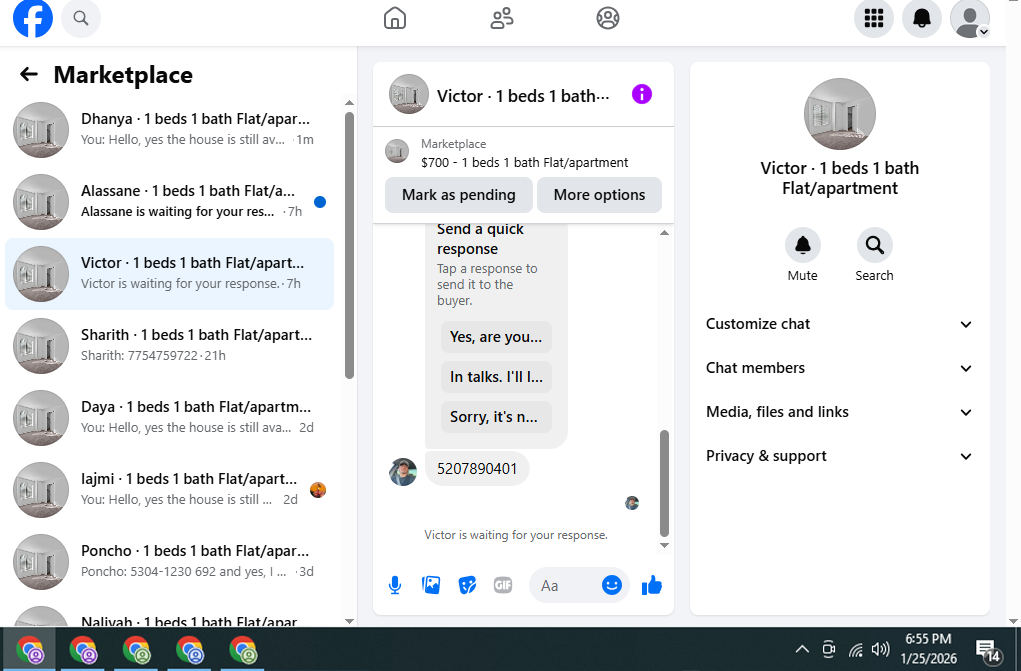Image resolution: width=1021 pixels, height=671 pixels.
Task: Click the unread blue dot on Alassane's chat
Action: 320,202
